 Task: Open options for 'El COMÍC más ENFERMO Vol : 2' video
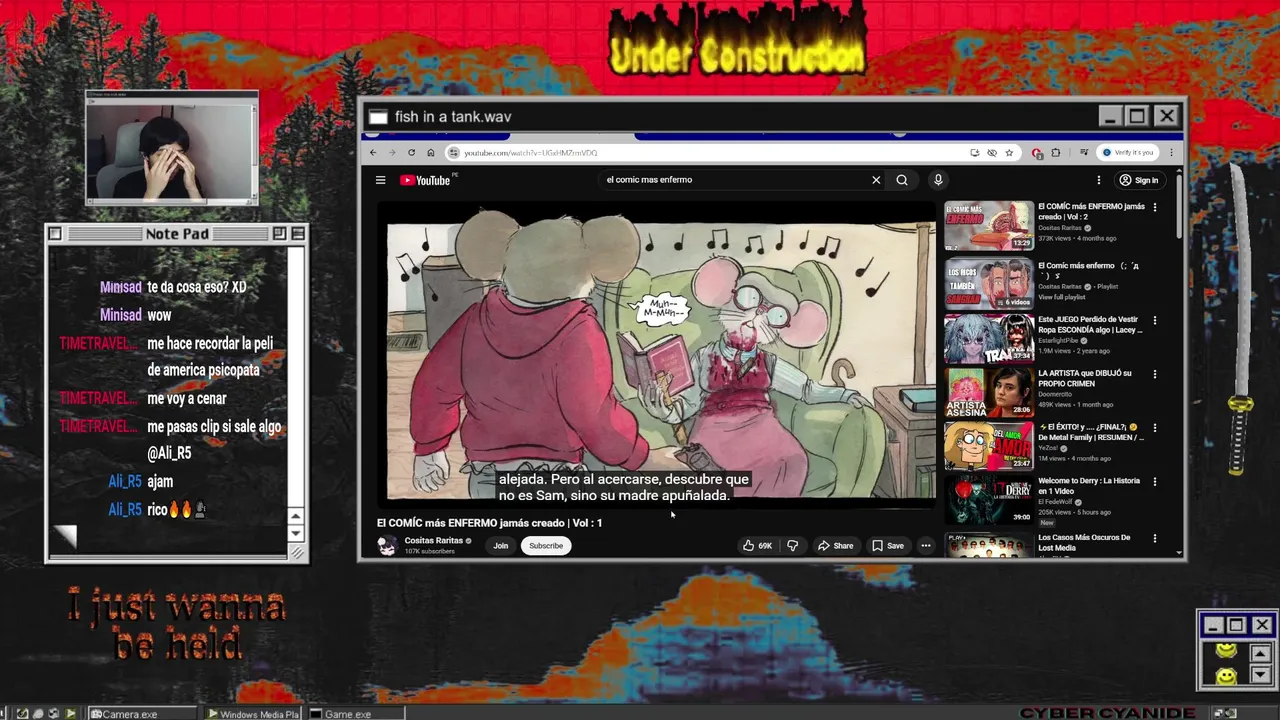[x=1155, y=207]
